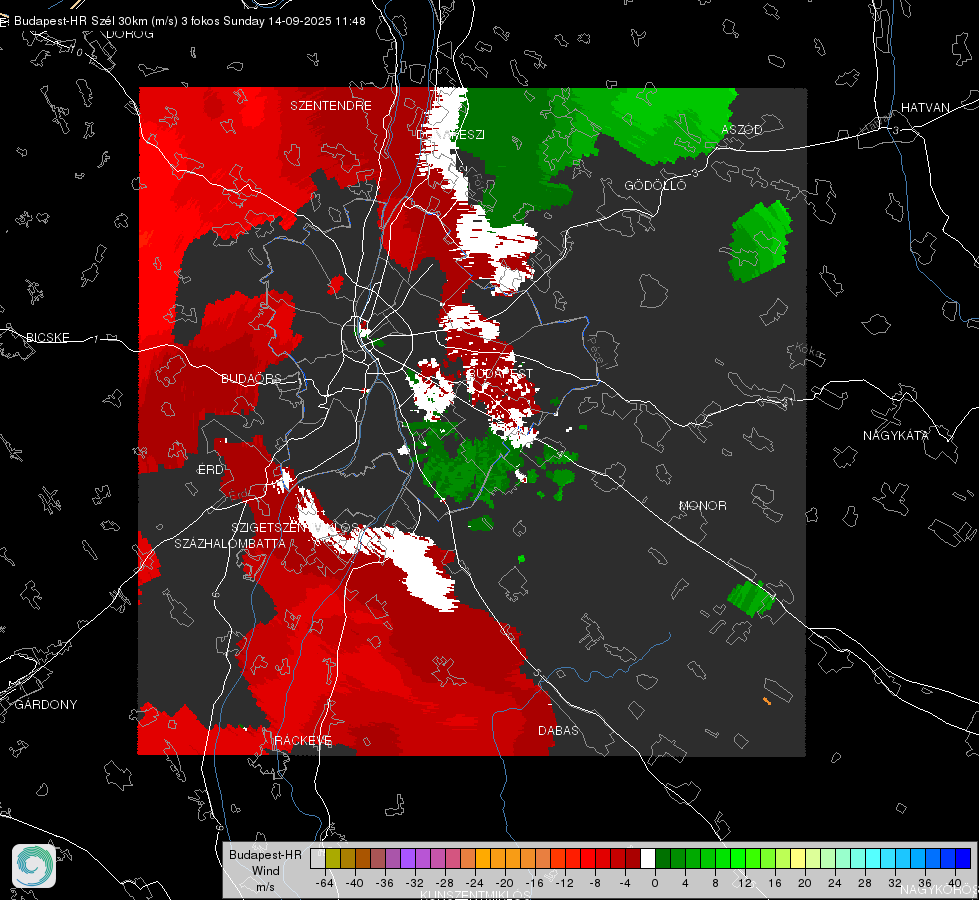Screen dimensions: 979x900
Task: Click the swirl weather logo icon
Action: [34, 866]
